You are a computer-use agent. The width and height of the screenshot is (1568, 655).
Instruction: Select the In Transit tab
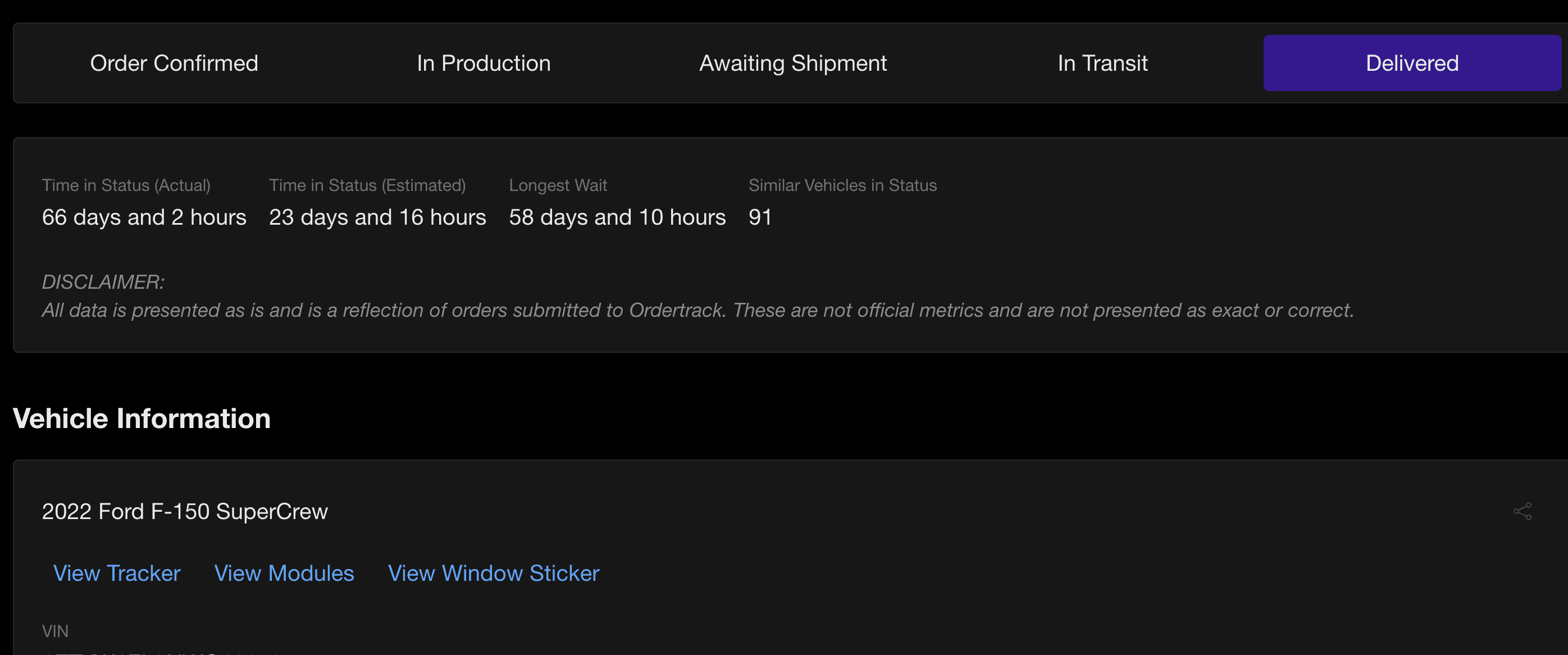pyautogui.click(x=1102, y=63)
